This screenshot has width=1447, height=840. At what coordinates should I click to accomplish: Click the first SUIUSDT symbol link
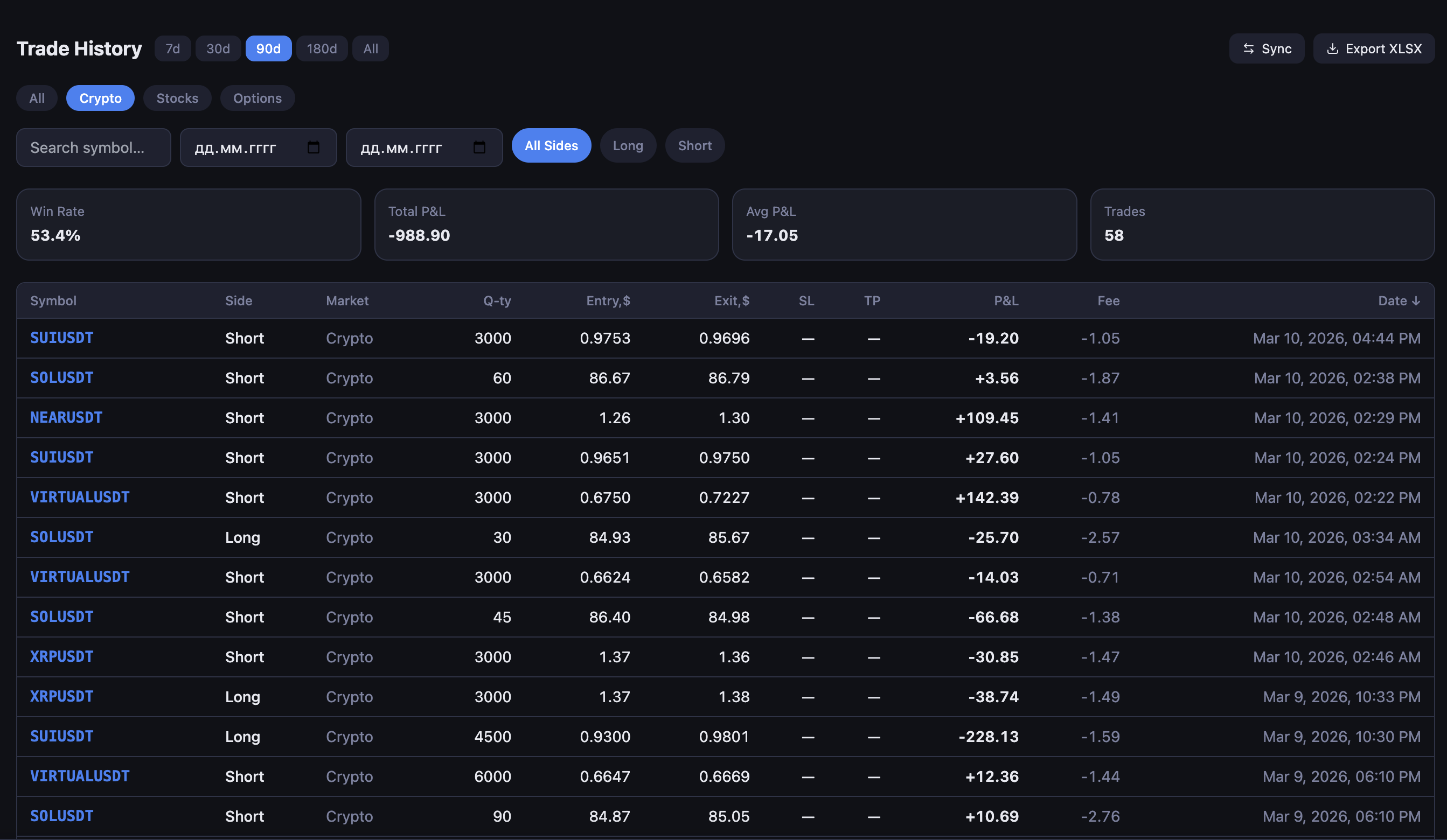pos(61,338)
